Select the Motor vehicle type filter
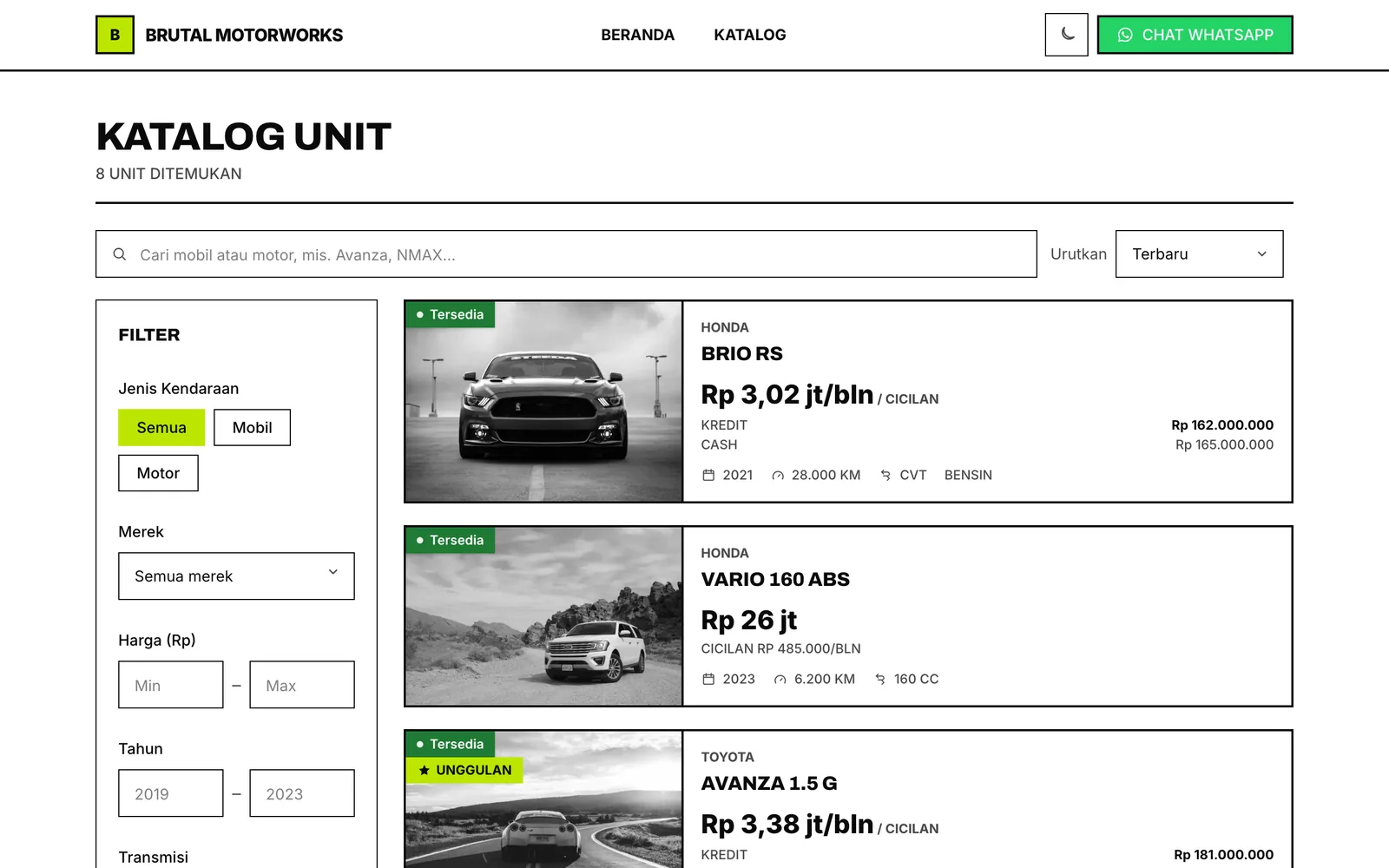Image resolution: width=1389 pixels, height=868 pixels. [158, 473]
